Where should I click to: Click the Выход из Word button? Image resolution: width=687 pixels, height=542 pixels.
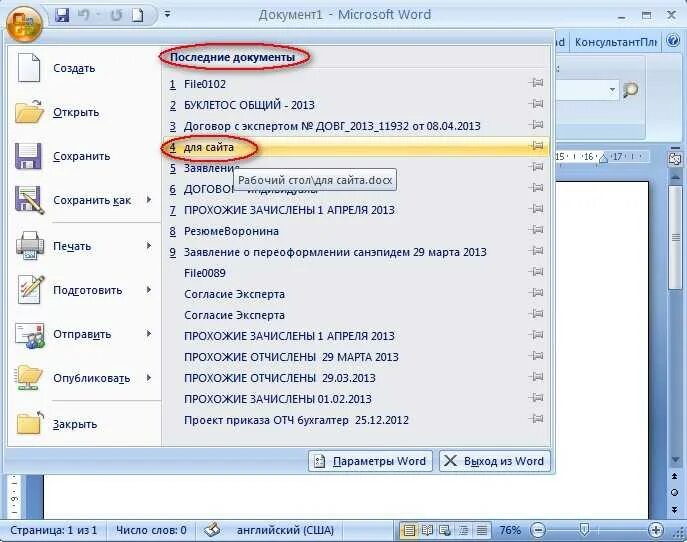495,461
